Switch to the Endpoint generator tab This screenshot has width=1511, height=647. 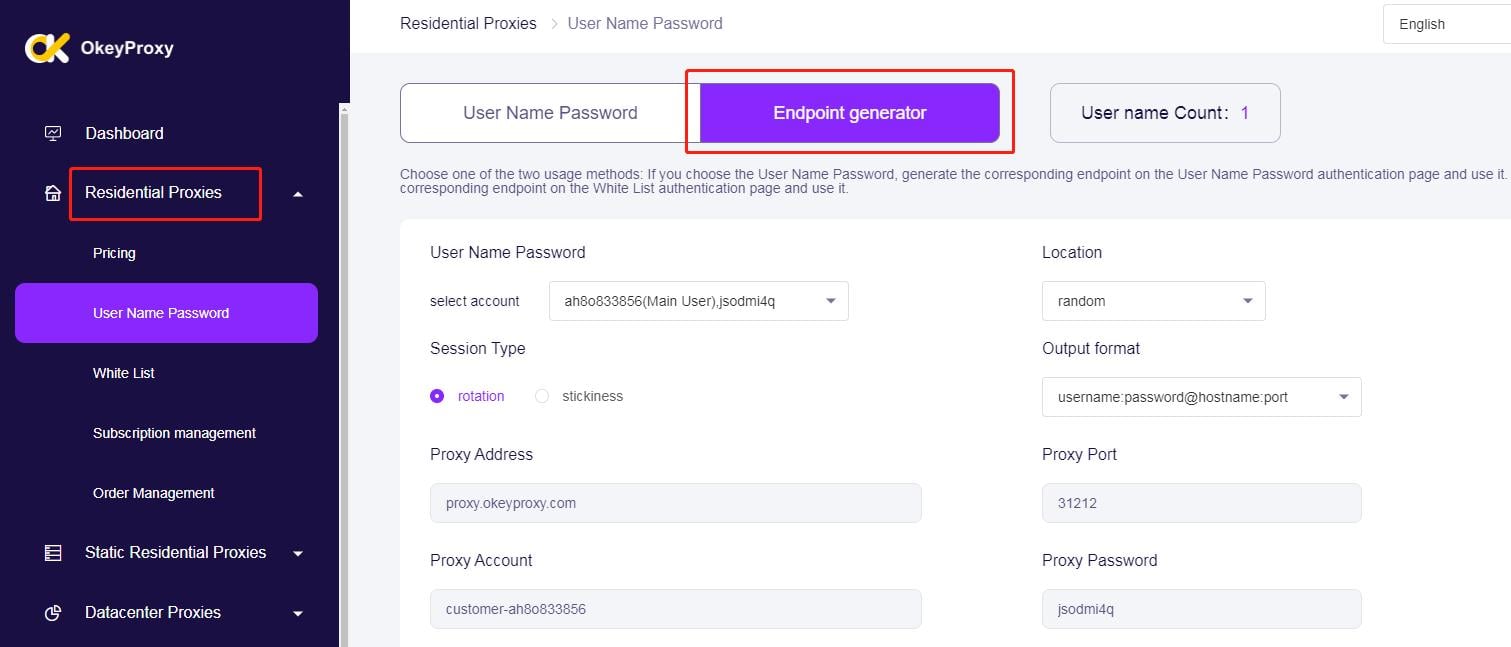[849, 113]
